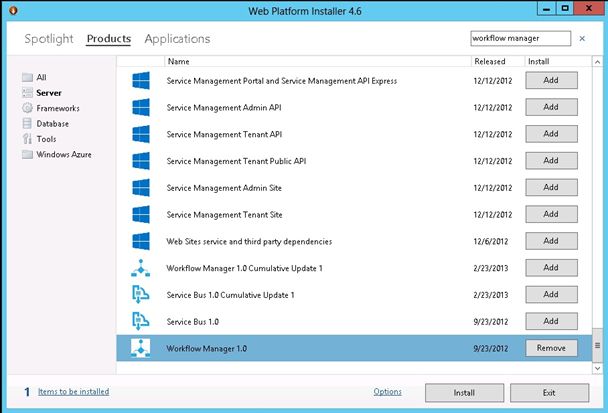The width and height of the screenshot is (608, 413).
Task: Switch to the Products tab
Action: (109, 39)
